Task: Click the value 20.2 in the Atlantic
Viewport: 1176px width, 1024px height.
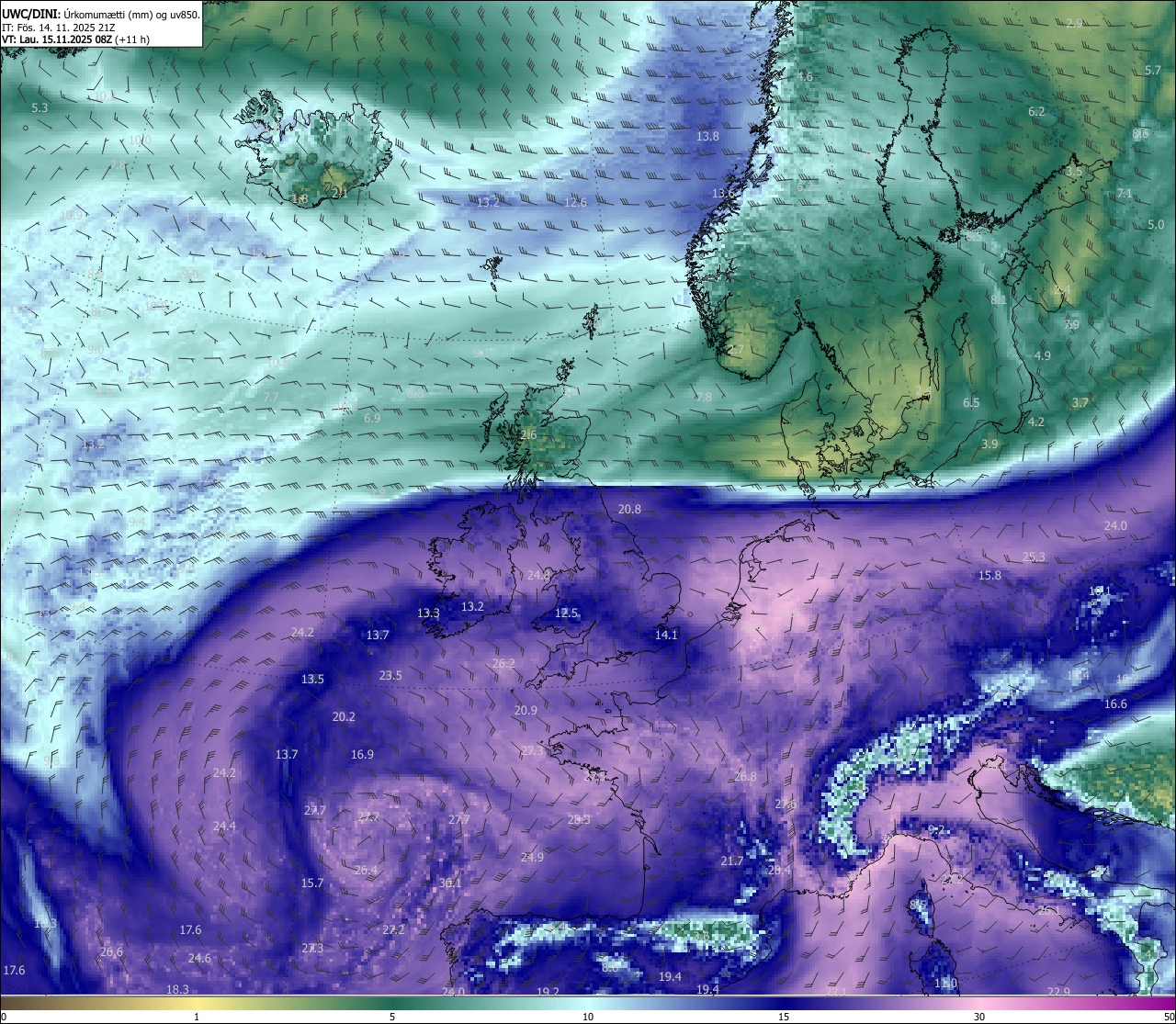Action: tap(344, 716)
